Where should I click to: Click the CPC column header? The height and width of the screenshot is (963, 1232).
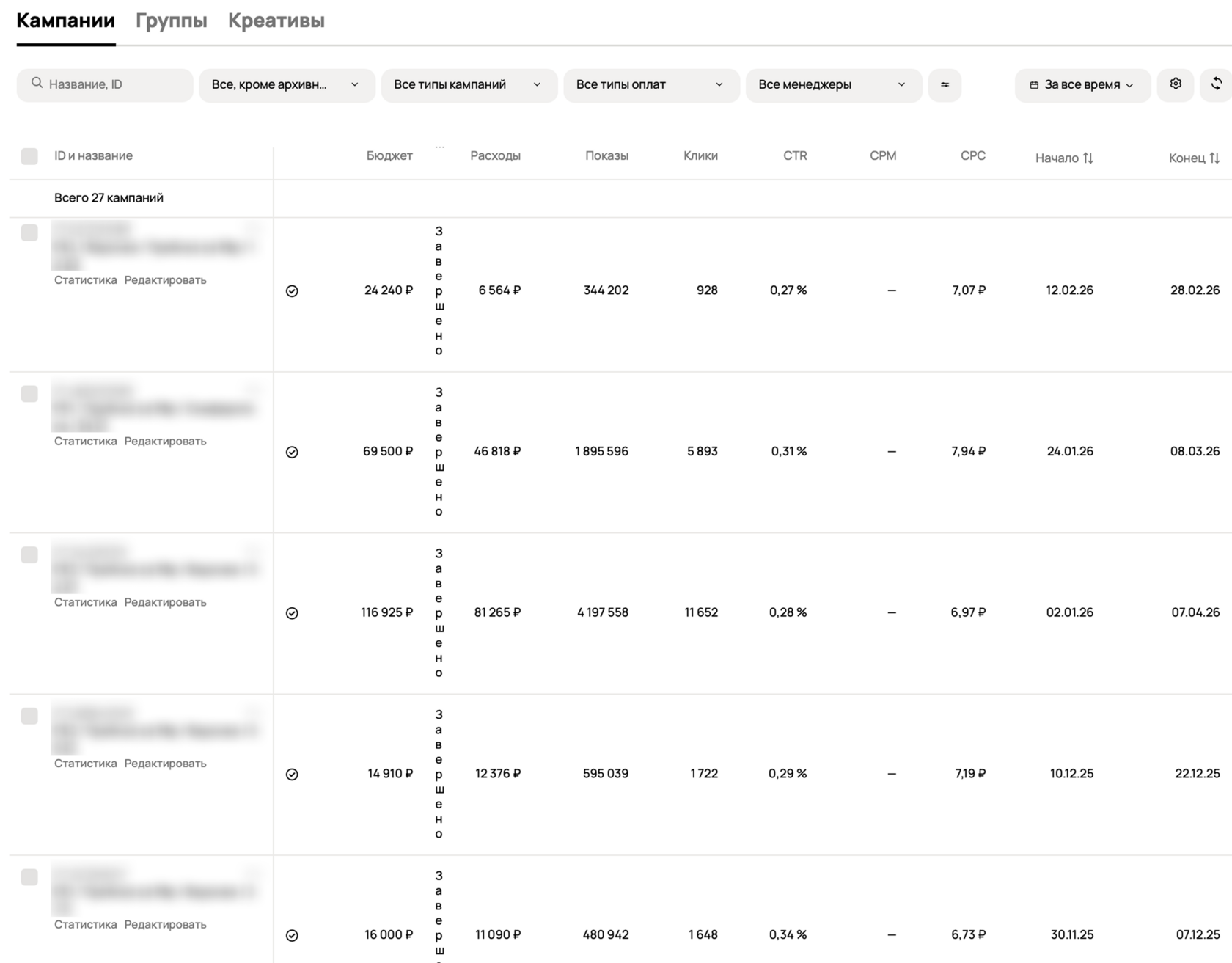(973, 156)
